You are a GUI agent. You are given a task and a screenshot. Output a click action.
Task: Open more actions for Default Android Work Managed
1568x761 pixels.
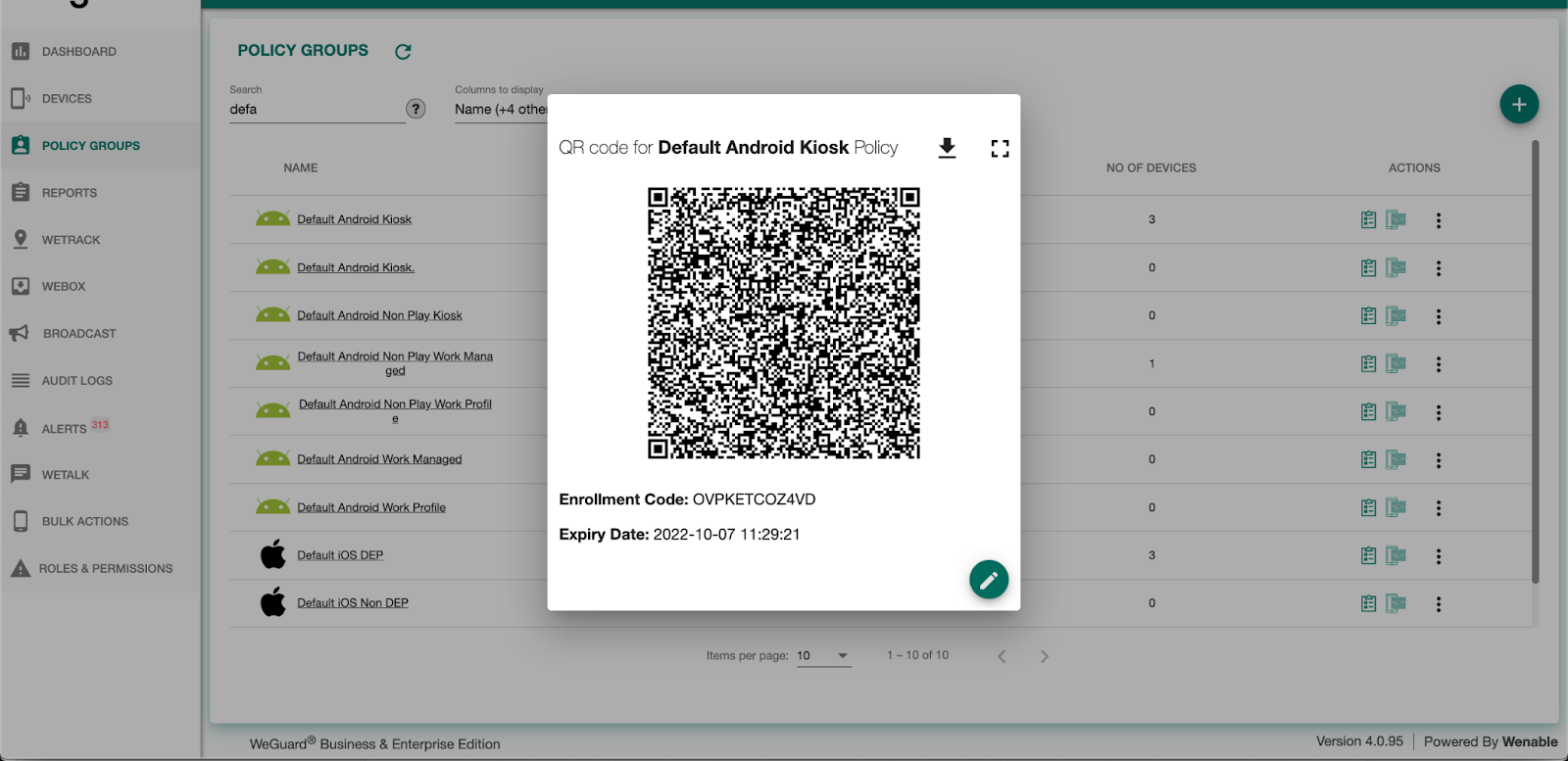click(x=1439, y=460)
